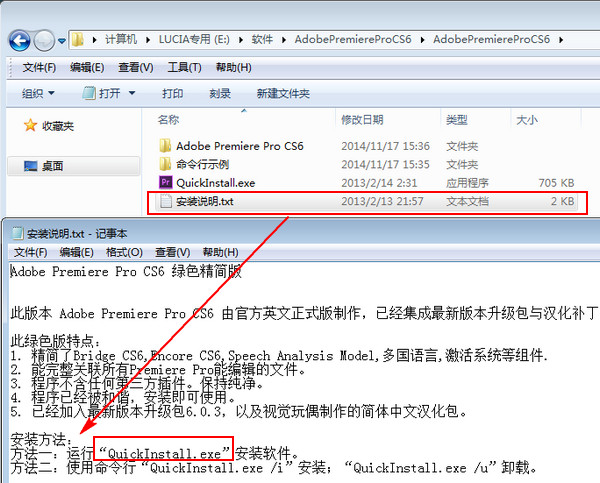The width and height of the screenshot is (600, 483).
Task: Select the LUCIA专用 (E:) breadcrumb
Action: click(x=194, y=39)
